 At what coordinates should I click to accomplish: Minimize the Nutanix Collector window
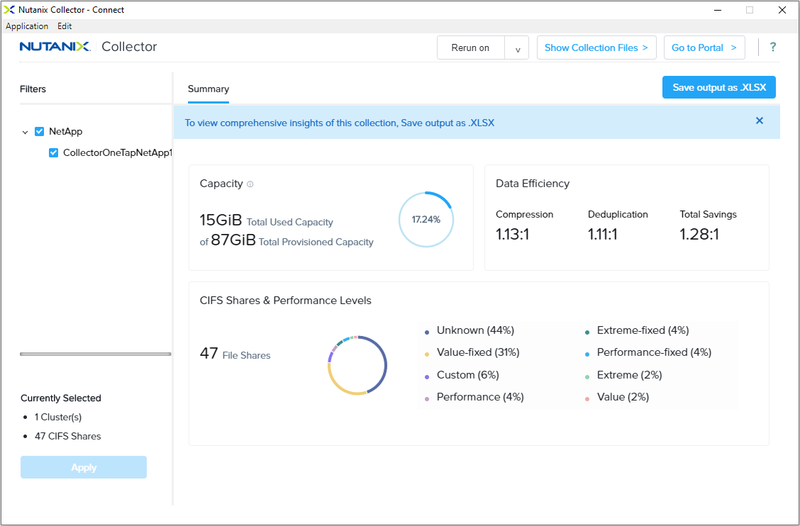[717, 10]
